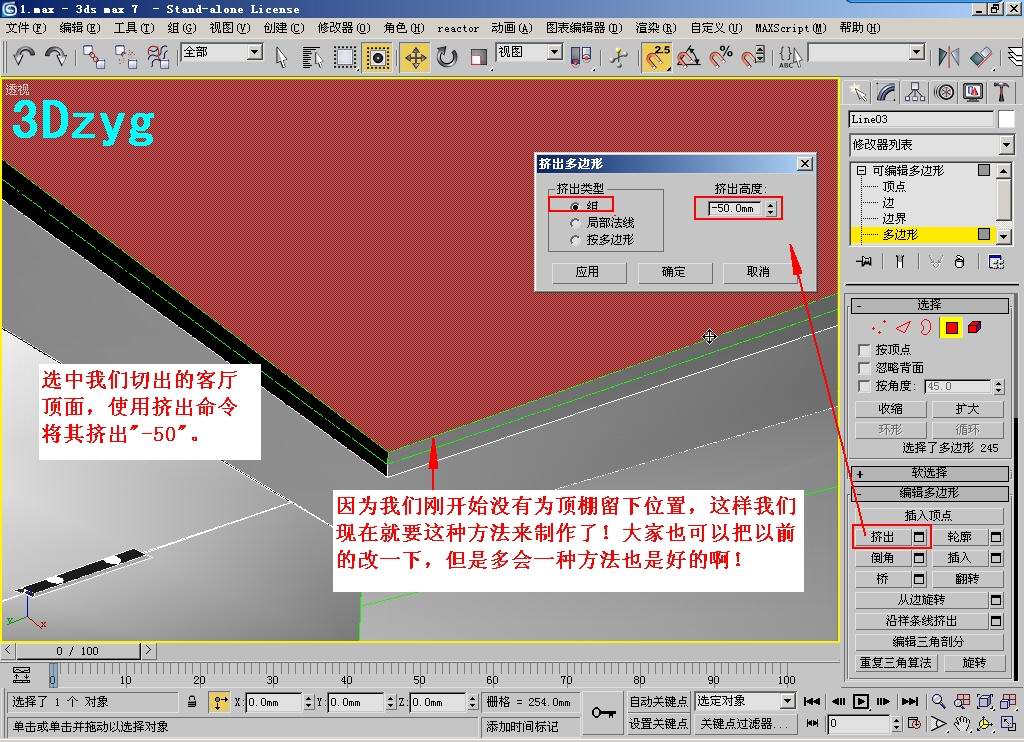The height and width of the screenshot is (742, 1024).
Task: Open the Create command panel tab
Action: coord(857,93)
